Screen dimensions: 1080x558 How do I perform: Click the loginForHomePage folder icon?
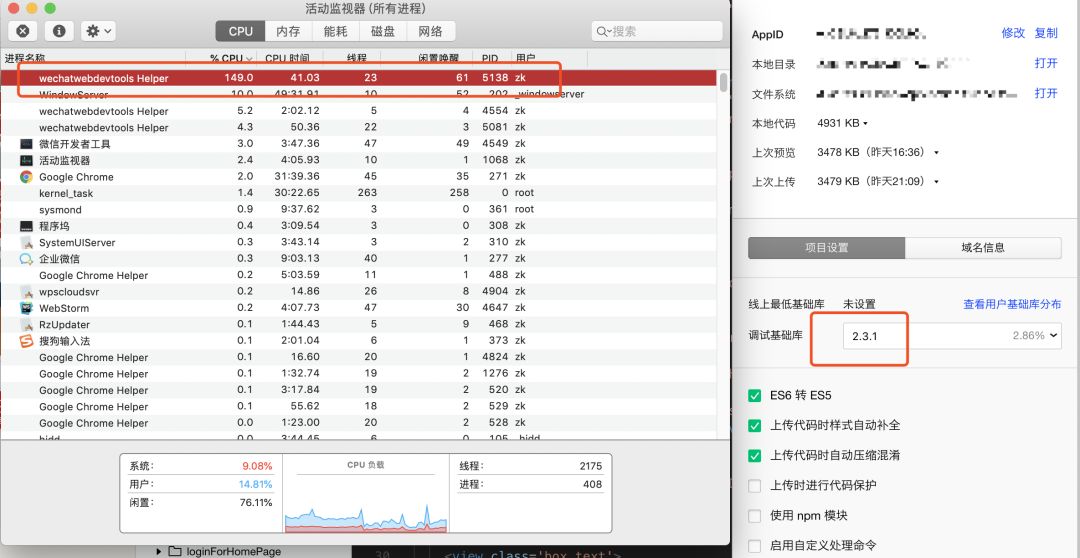coord(175,551)
